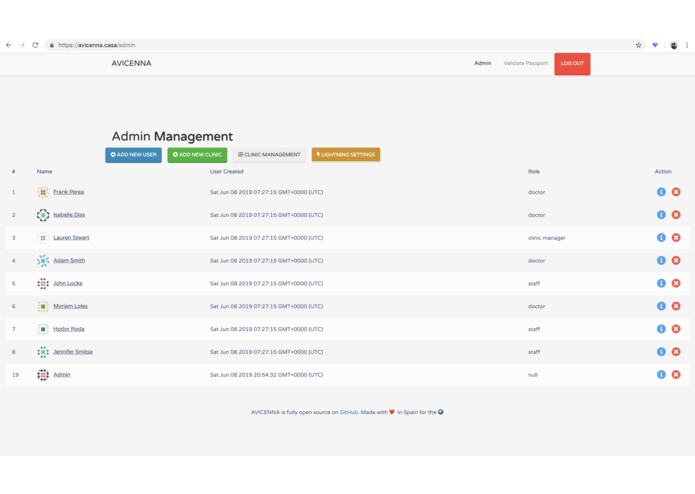This screenshot has height=494, width=695.
Task: Open Validate Passport in the navbar
Action: pos(526,63)
